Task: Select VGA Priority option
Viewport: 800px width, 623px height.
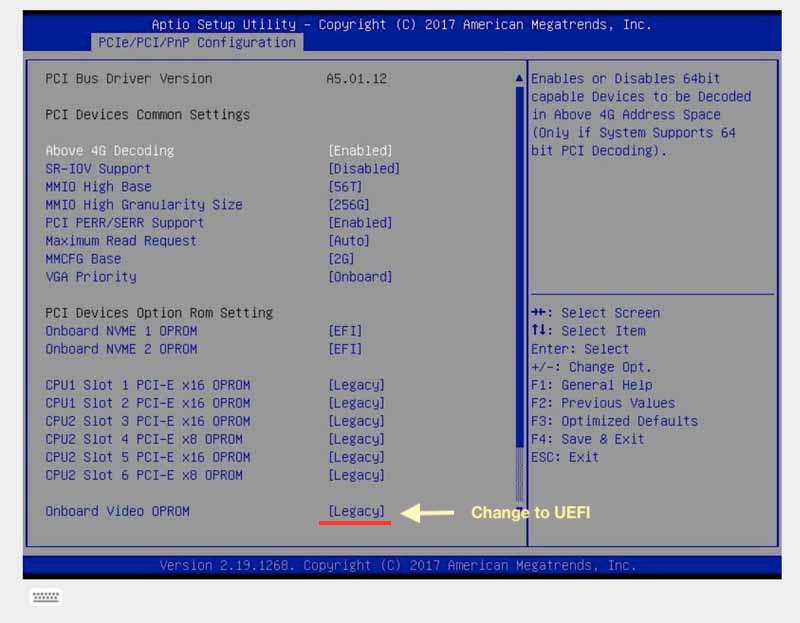Action: (x=91, y=277)
